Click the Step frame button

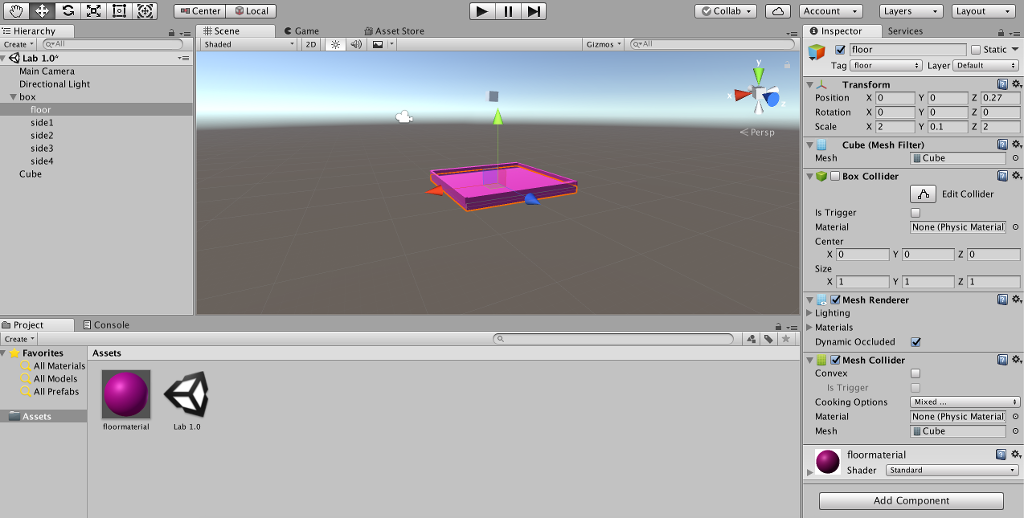coord(534,11)
